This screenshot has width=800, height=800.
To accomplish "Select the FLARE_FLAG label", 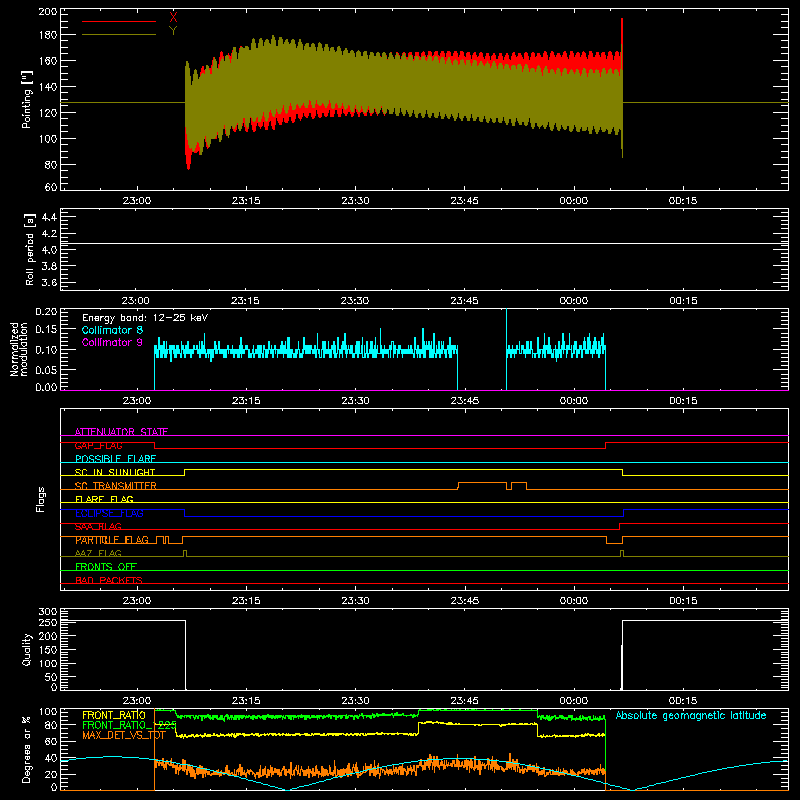I will (x=104, y=499).
